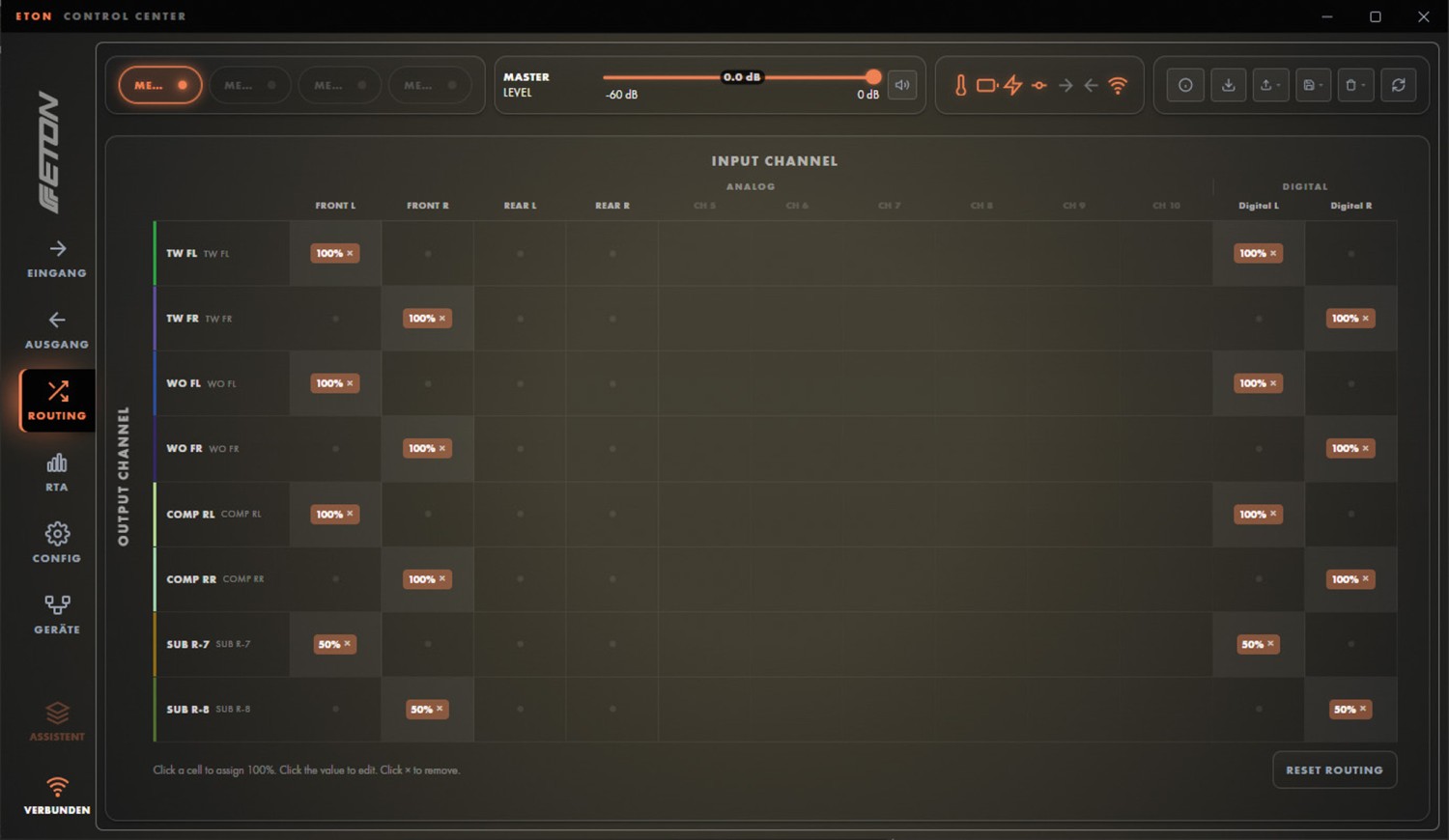Switch to the fourth memory preset

pyautogui.click(x=430, y=85)
